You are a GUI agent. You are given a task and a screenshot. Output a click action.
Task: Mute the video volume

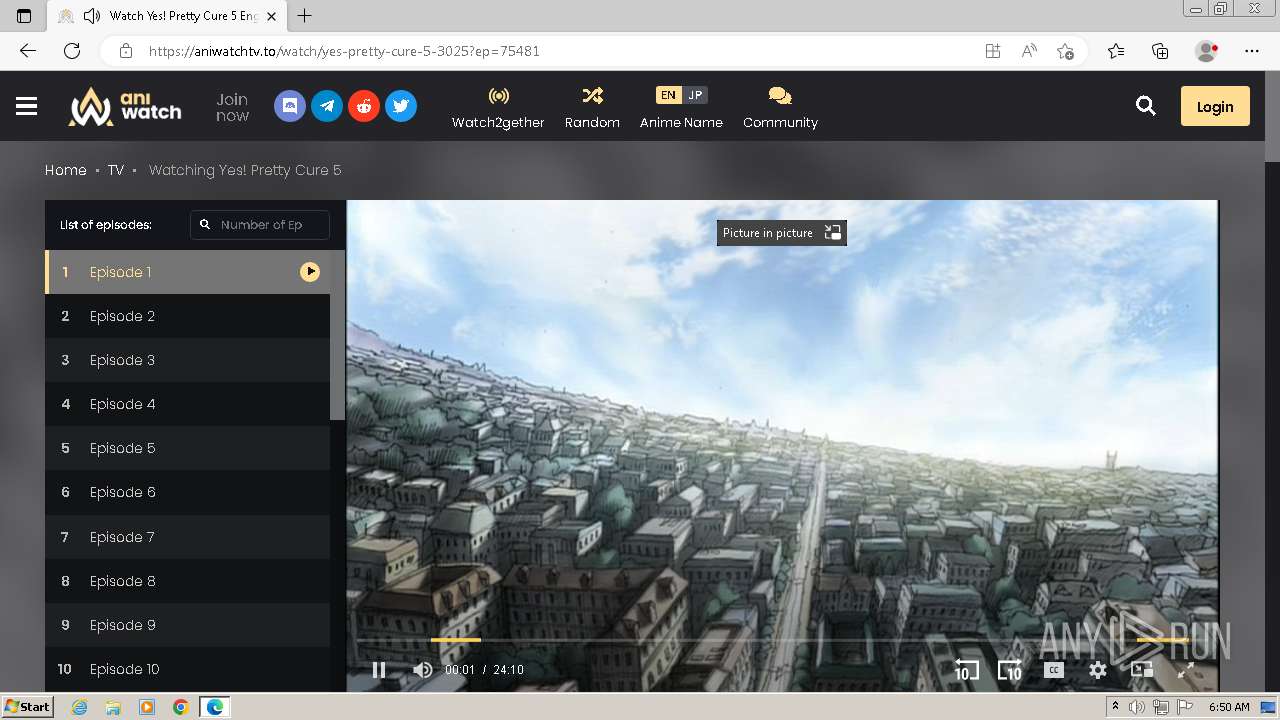coord(423,670)
